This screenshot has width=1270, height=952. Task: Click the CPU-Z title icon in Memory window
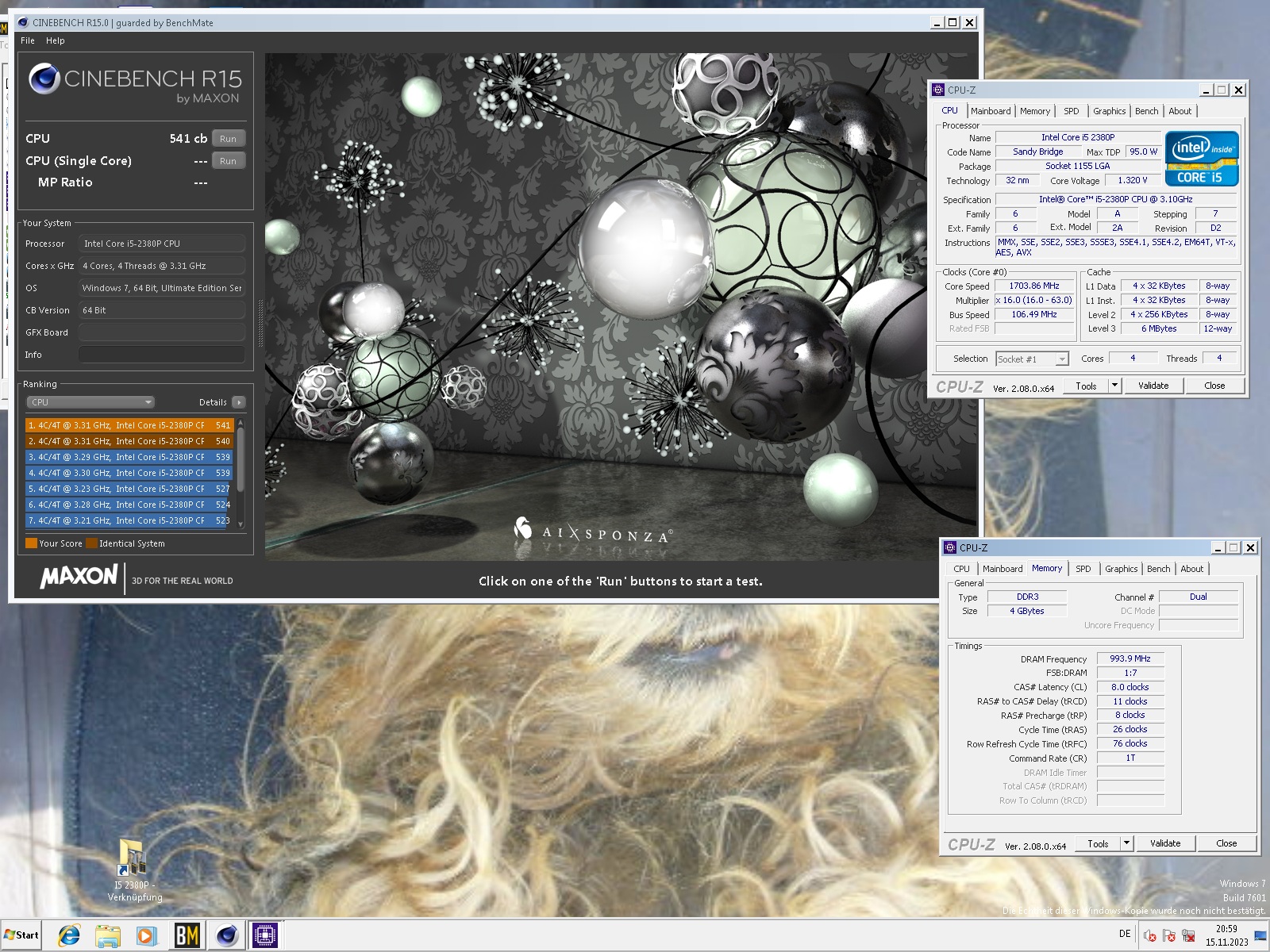950,547
